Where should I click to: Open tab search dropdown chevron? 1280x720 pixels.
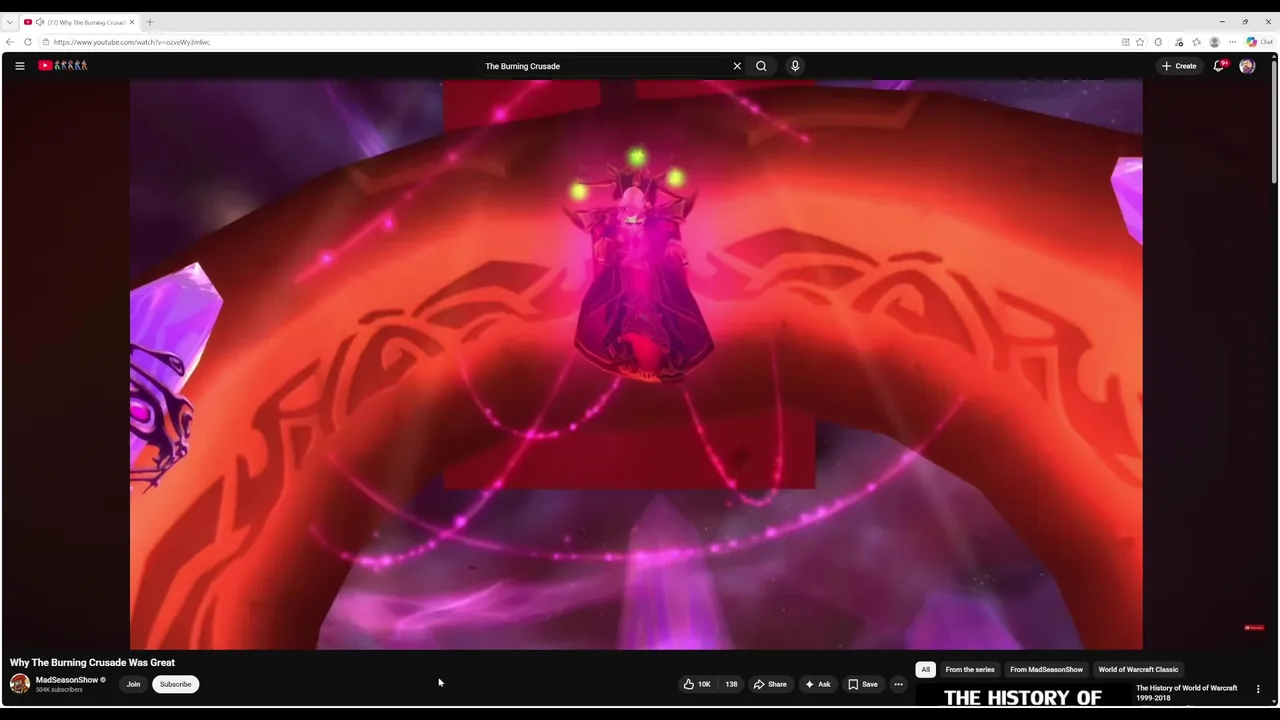pos(9,22)
